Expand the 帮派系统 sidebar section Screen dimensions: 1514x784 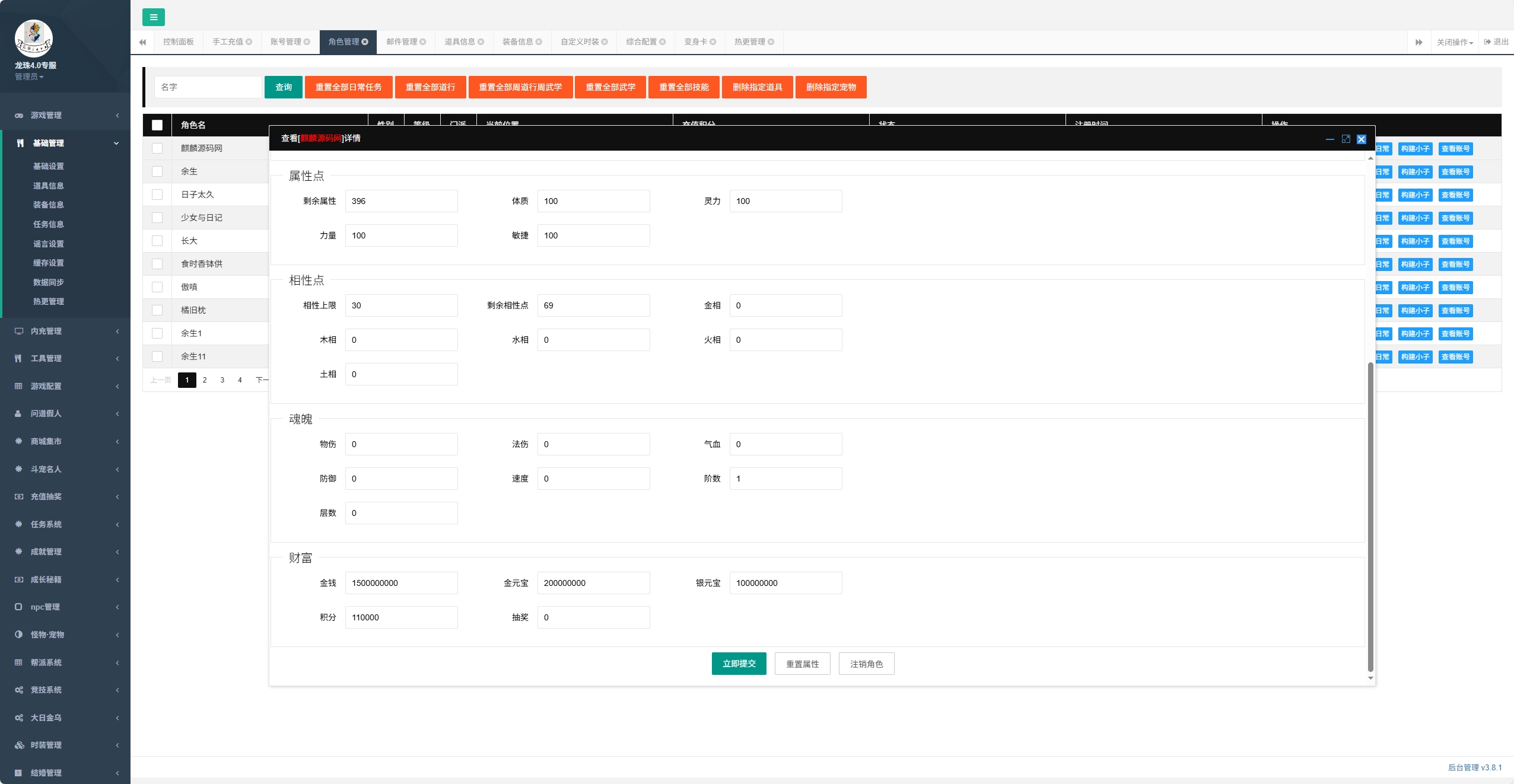point(65,662)
